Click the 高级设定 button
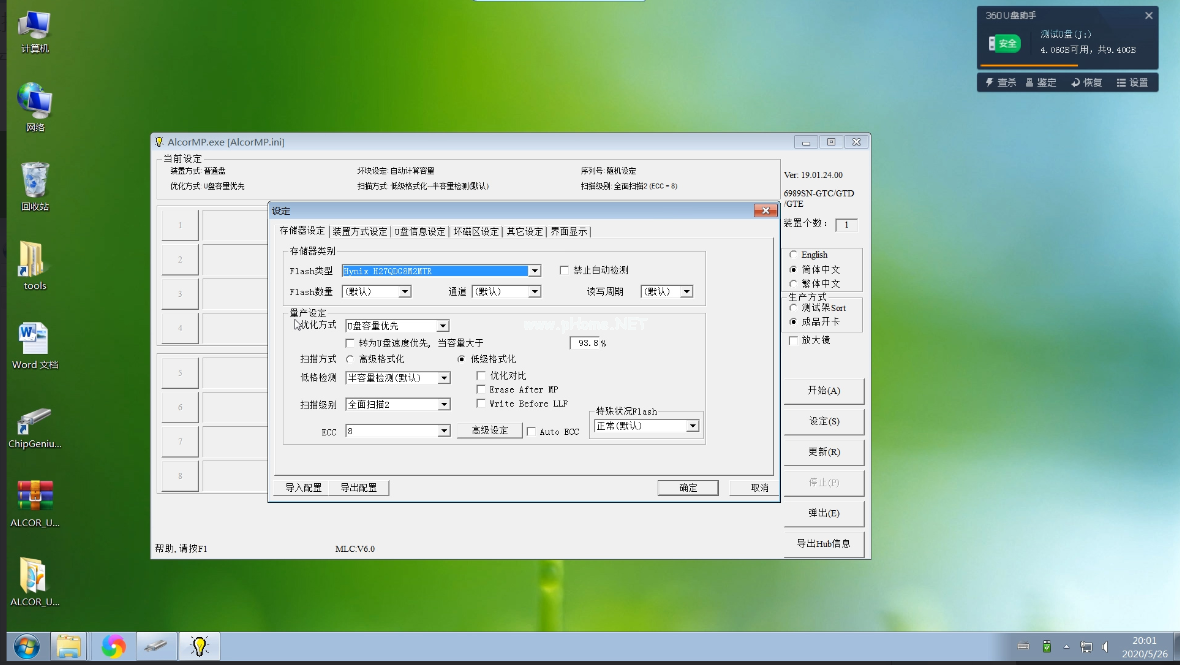1180x665 pixels. coord(490,431)
